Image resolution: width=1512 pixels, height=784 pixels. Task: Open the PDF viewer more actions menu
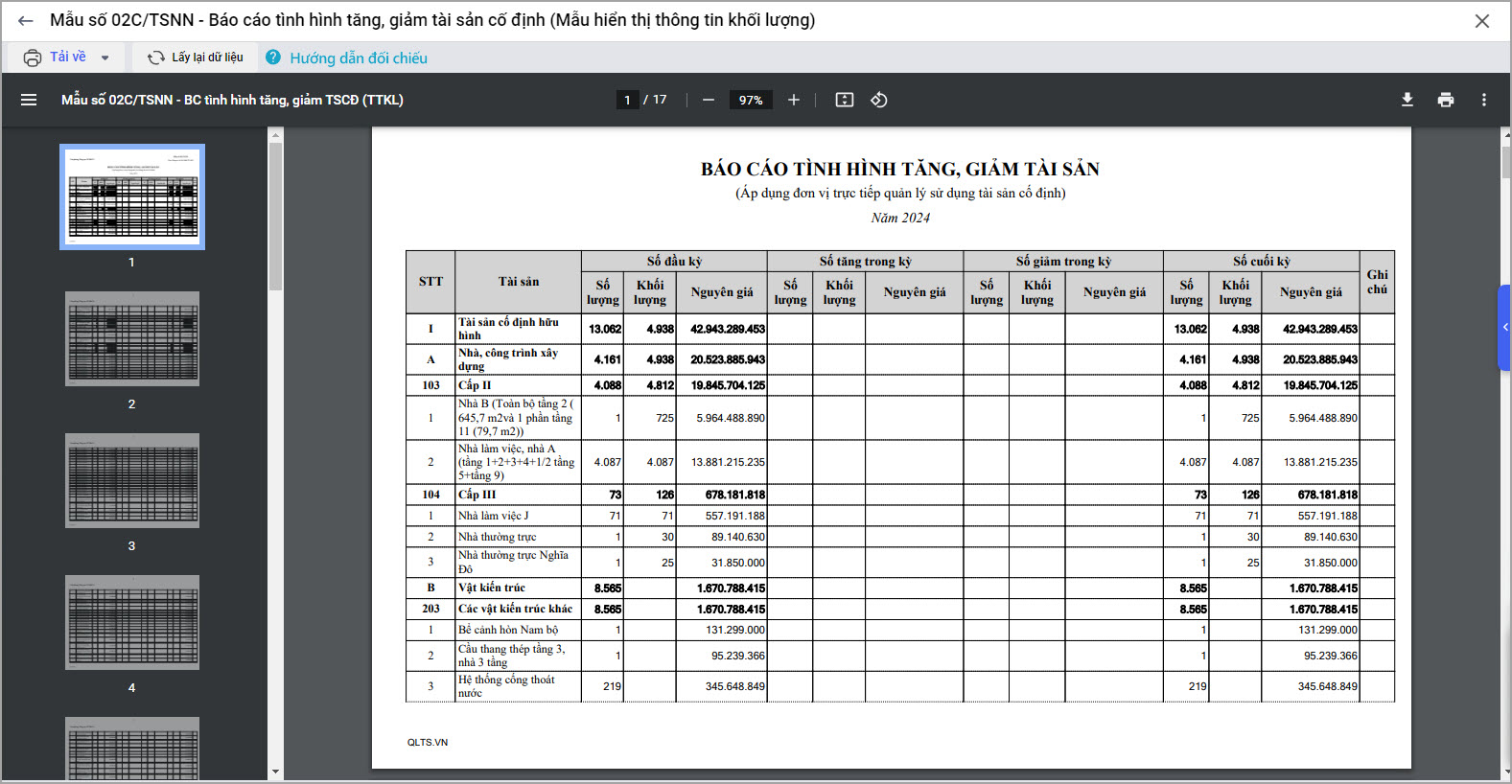click(1484, 100)
